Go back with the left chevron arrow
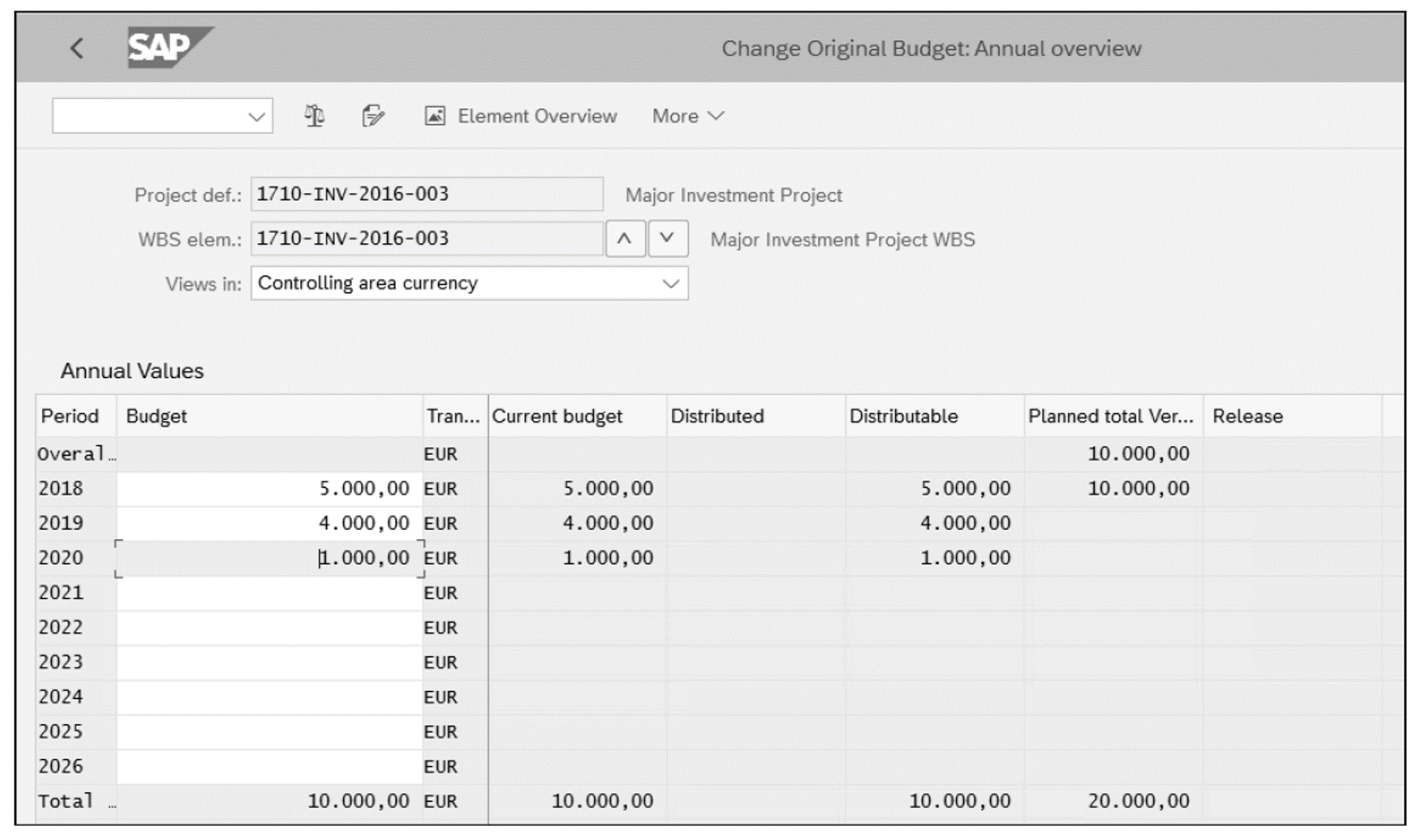The height and width of the screenshot is (840, 1419). point(76,48)
